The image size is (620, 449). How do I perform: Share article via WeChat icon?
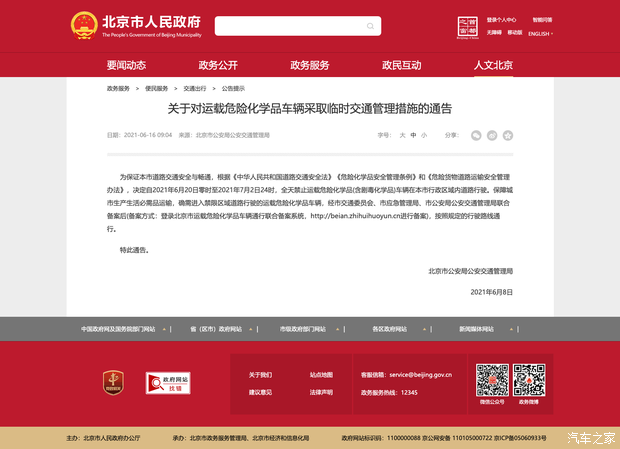click(476, 136)
